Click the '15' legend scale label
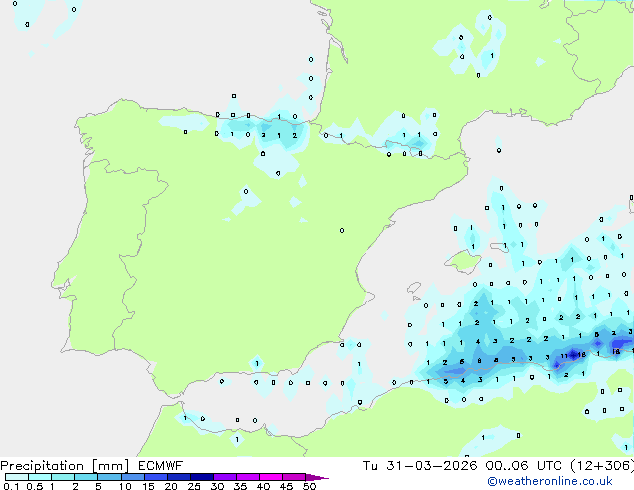The height and width of the screenshot is (490, 634). (x=148, y=486)
